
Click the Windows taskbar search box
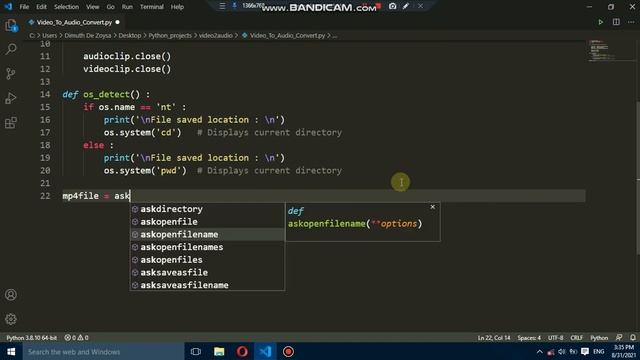(103, 351)
